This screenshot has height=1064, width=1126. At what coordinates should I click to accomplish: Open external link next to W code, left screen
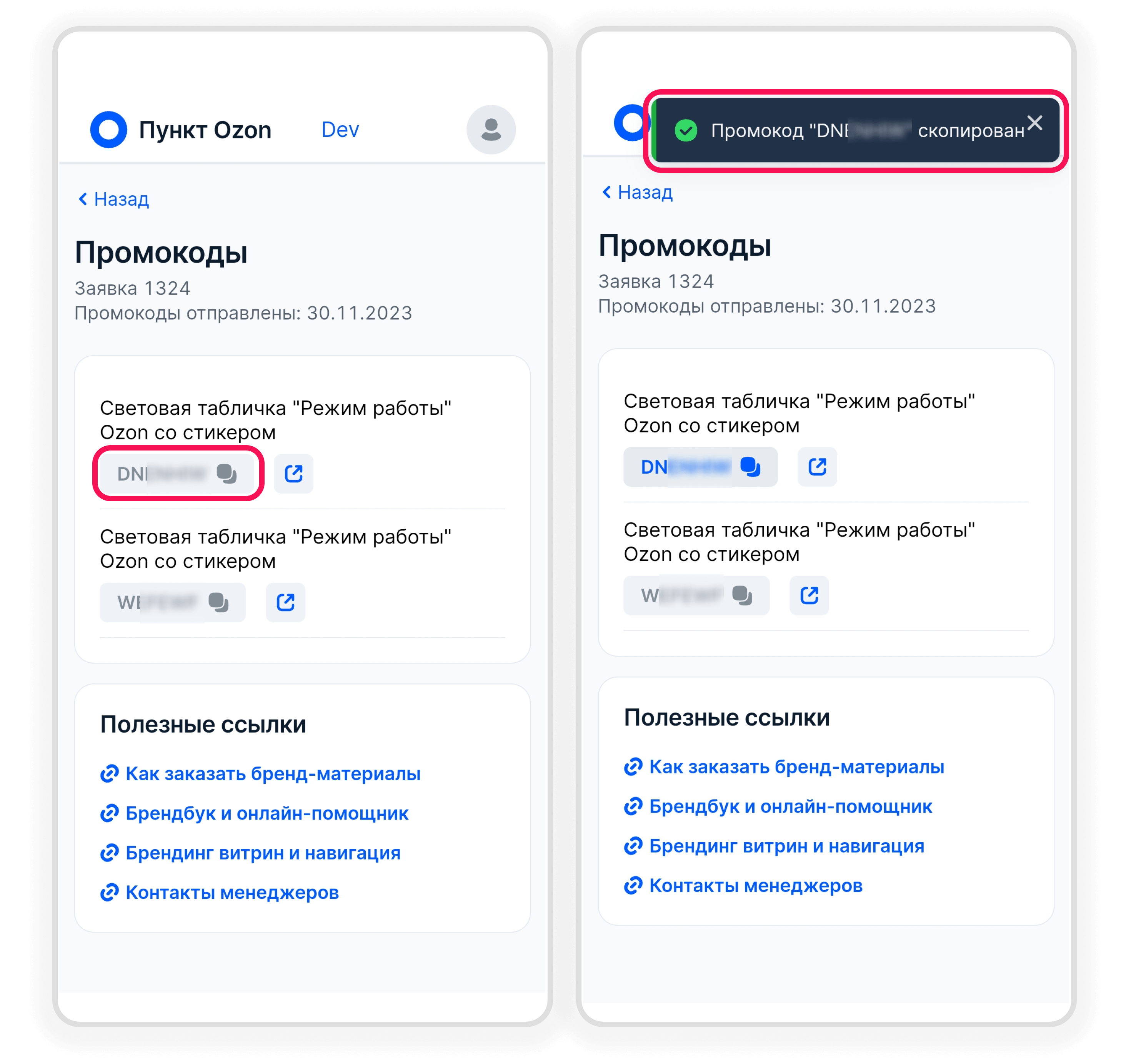[285, 602]
